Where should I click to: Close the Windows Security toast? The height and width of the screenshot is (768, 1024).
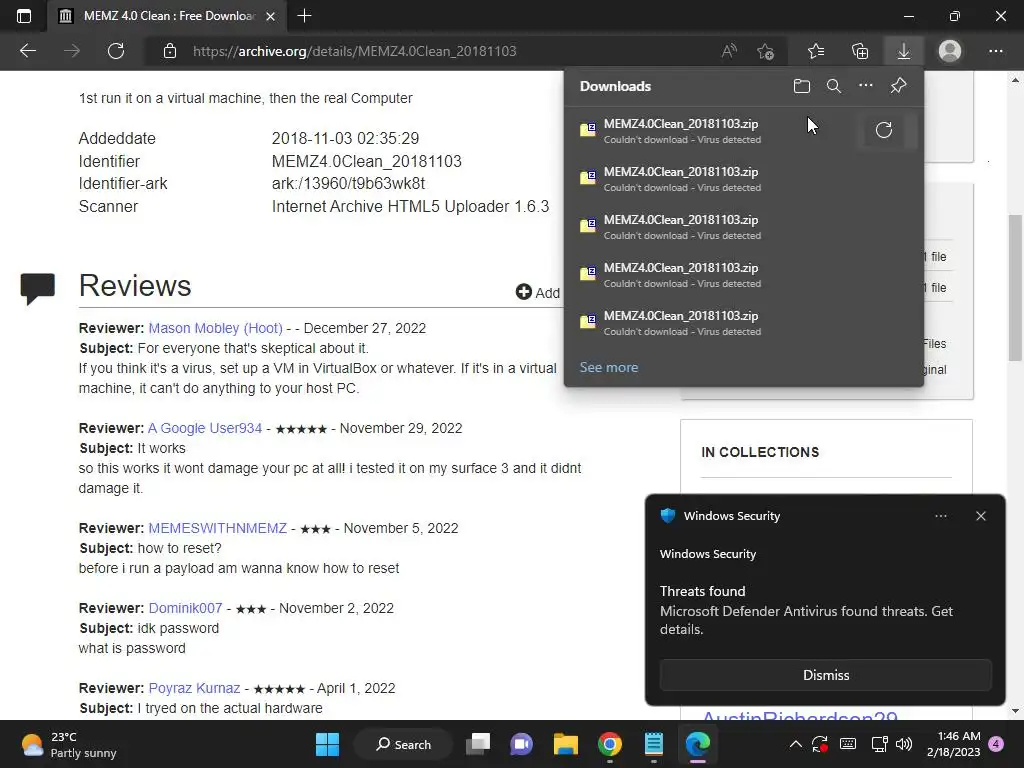[x=981, y=516]
